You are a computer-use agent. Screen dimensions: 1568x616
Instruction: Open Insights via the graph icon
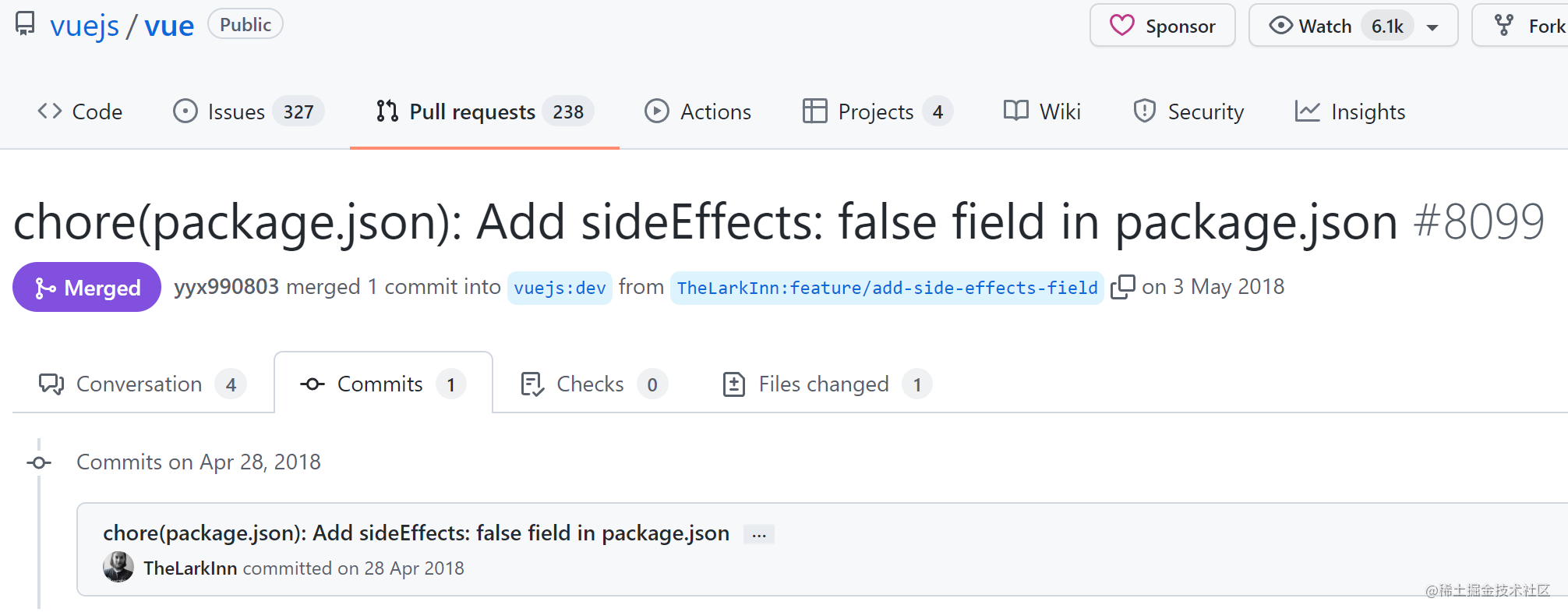[1306, 111]
